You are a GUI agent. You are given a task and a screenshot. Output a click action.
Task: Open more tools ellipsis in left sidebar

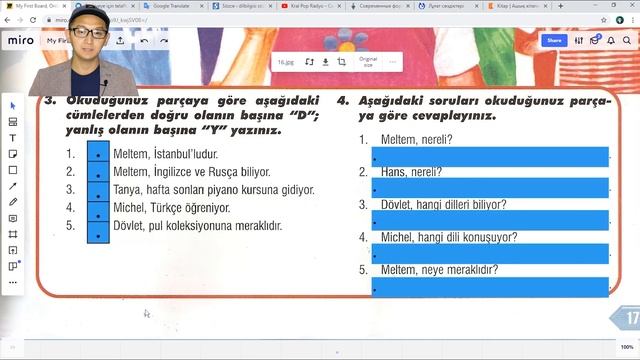click(x=13, y=282)
